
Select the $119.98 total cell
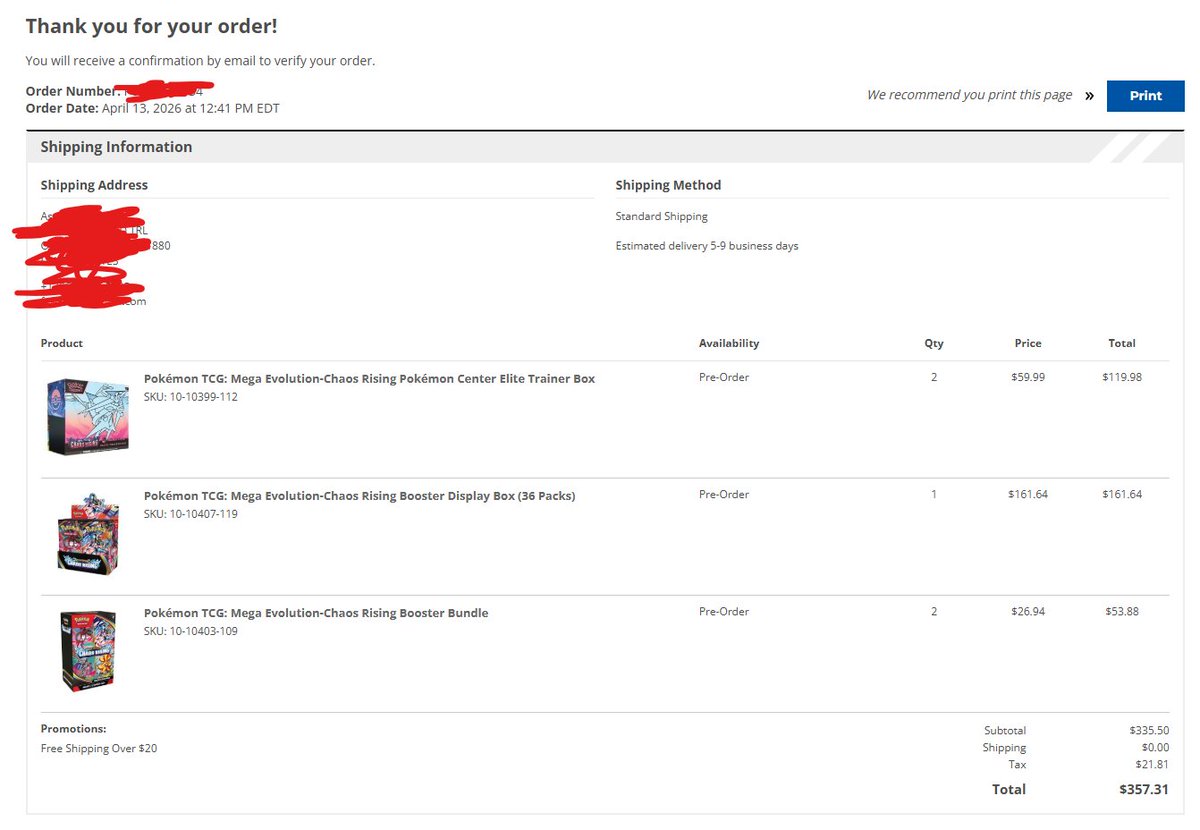tap(1122, 377)
